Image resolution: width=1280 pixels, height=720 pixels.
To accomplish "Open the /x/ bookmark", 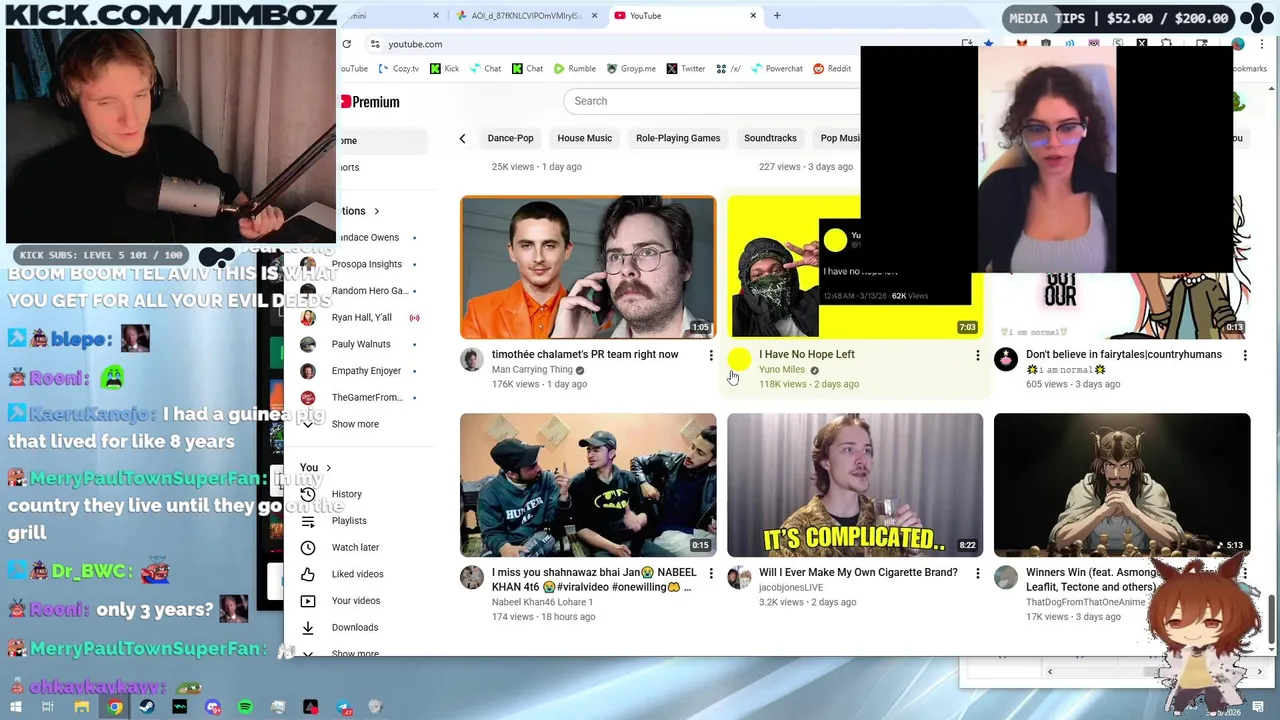I will [x=728, y=69].
